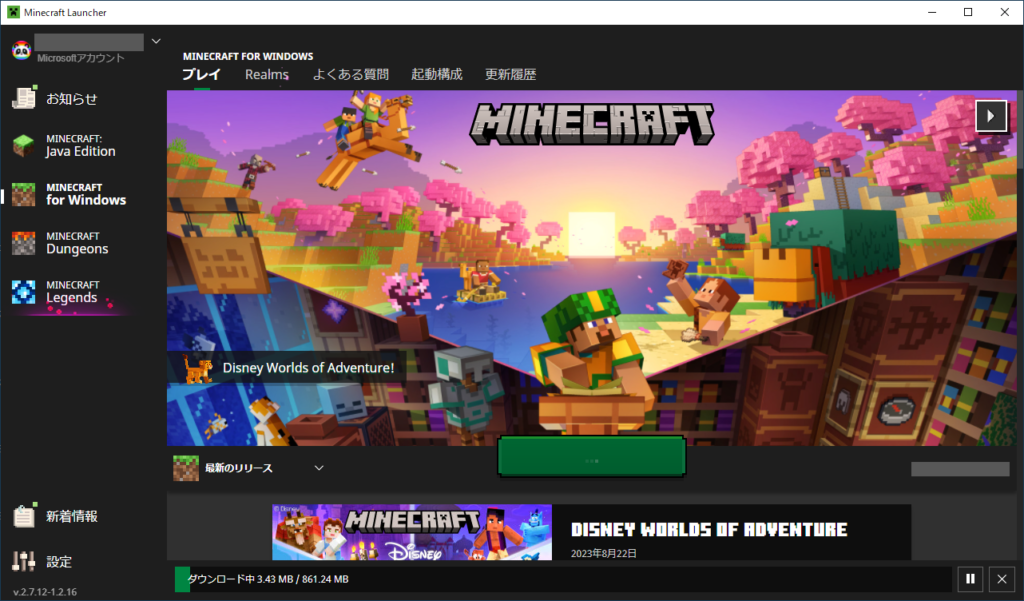Open the Disney Worlds of Adventure news headline
Viewport: 1024px width, 601px height.
click(709, 529)
